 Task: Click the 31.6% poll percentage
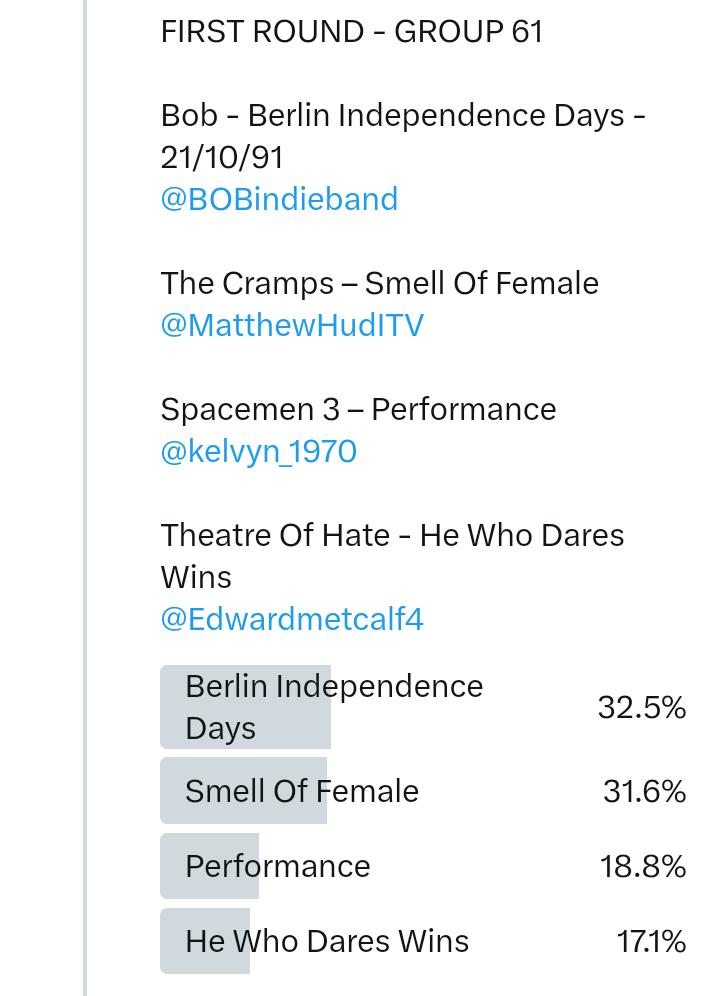(644, 792)
